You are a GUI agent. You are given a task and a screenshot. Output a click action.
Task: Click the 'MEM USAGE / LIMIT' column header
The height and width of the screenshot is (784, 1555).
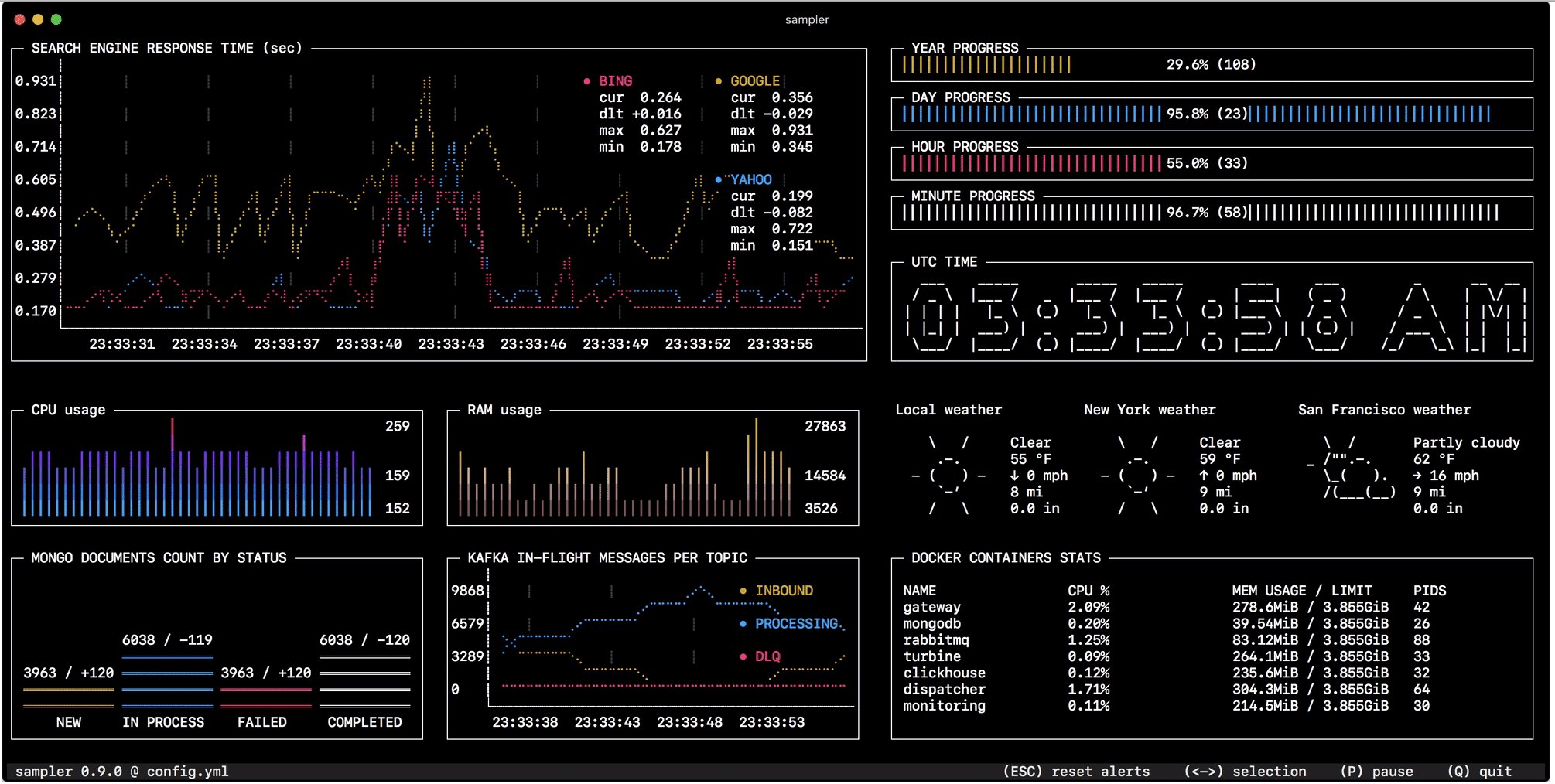(x=1302, y=591)
